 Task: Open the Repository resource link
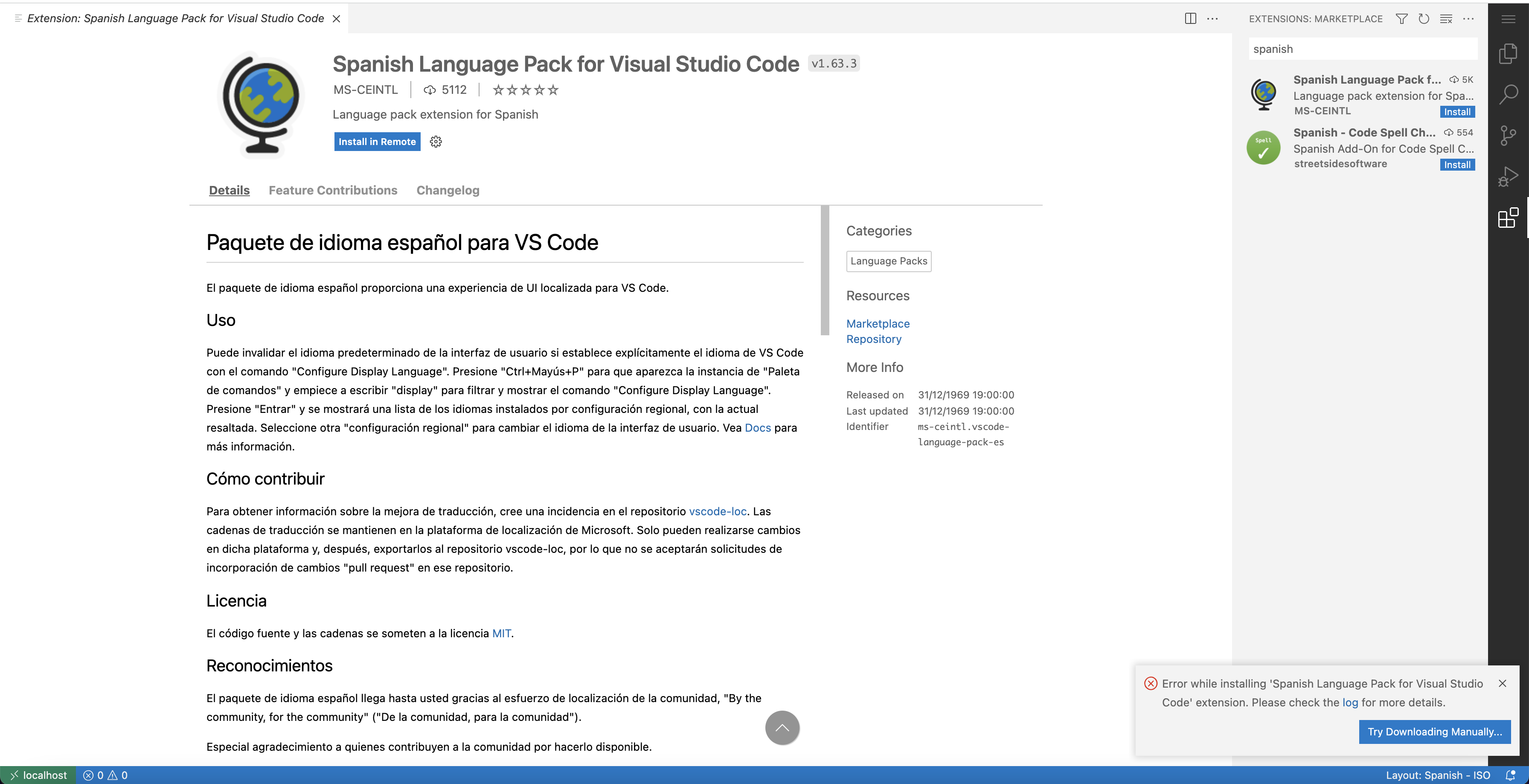pos(874,340)
